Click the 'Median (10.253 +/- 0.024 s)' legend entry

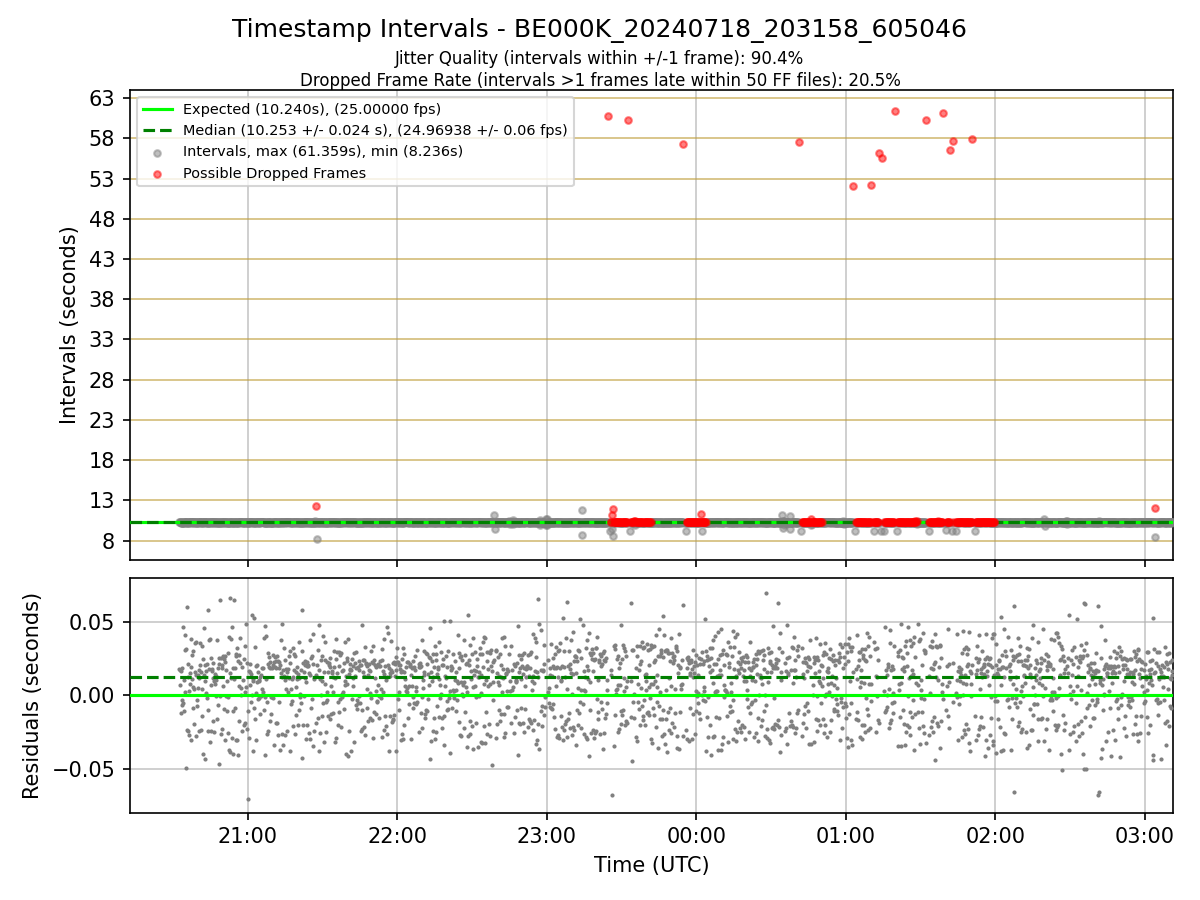[375, 130]
